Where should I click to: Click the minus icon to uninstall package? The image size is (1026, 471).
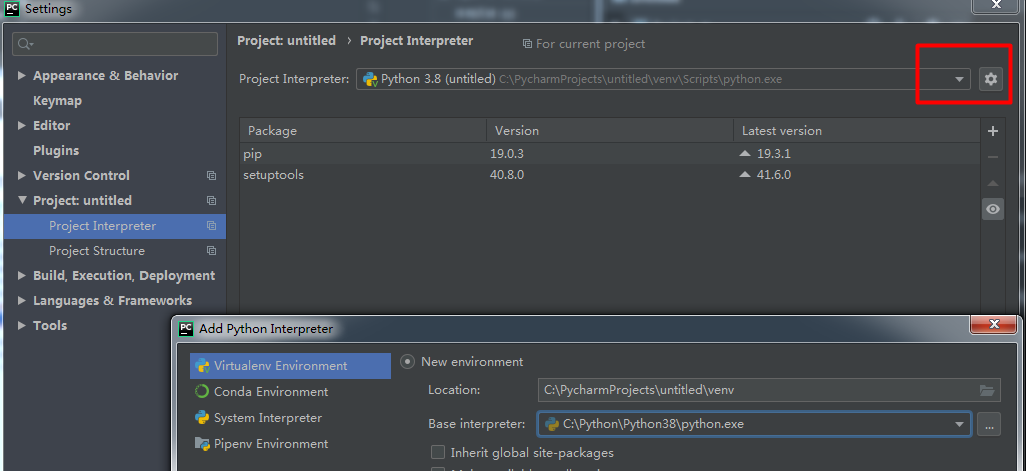(x=992, y=157)
